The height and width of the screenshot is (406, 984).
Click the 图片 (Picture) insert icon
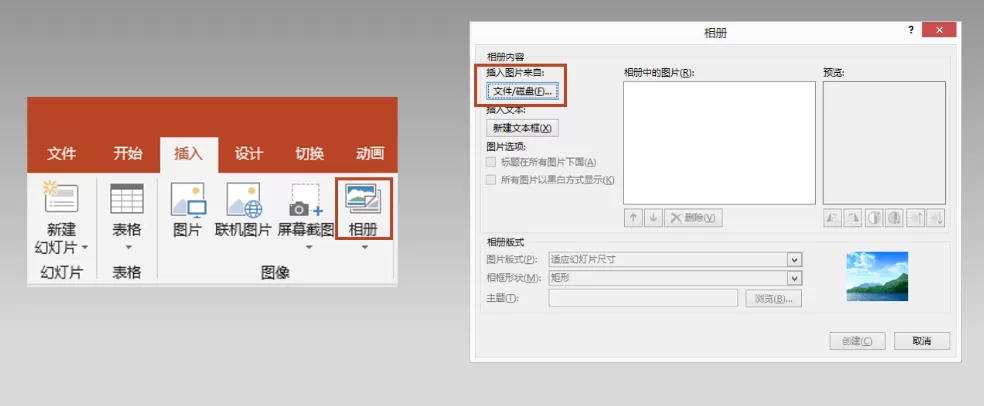188,200
